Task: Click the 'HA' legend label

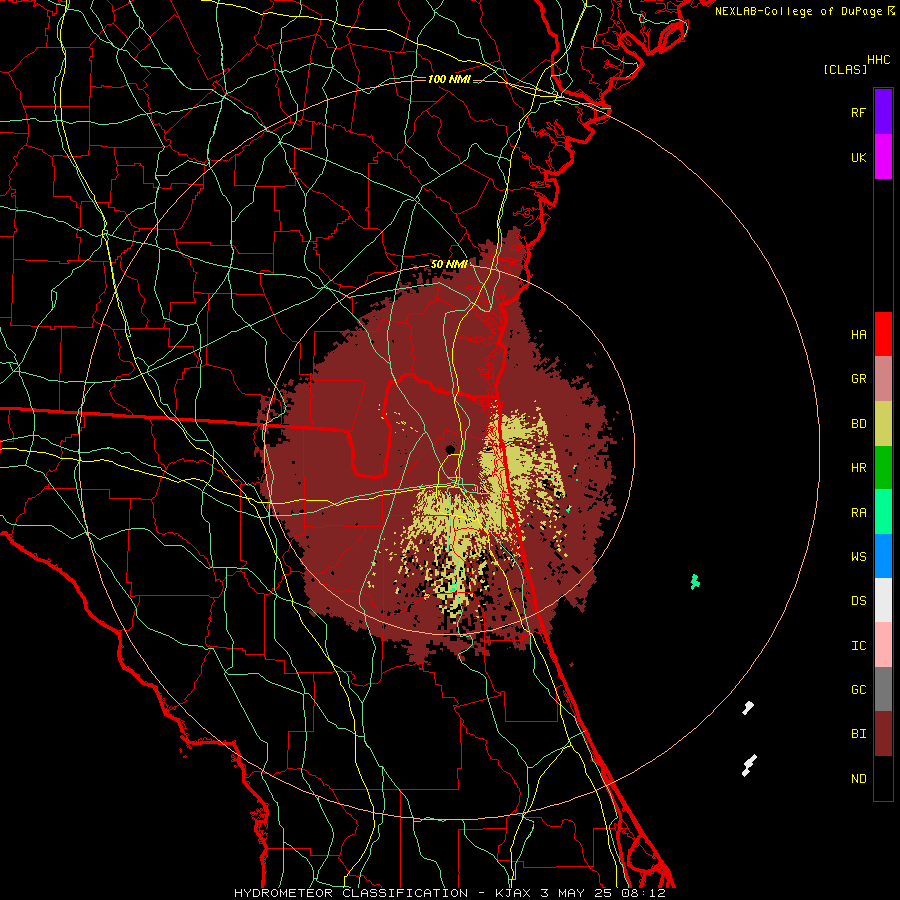Action: coord(858,335)
